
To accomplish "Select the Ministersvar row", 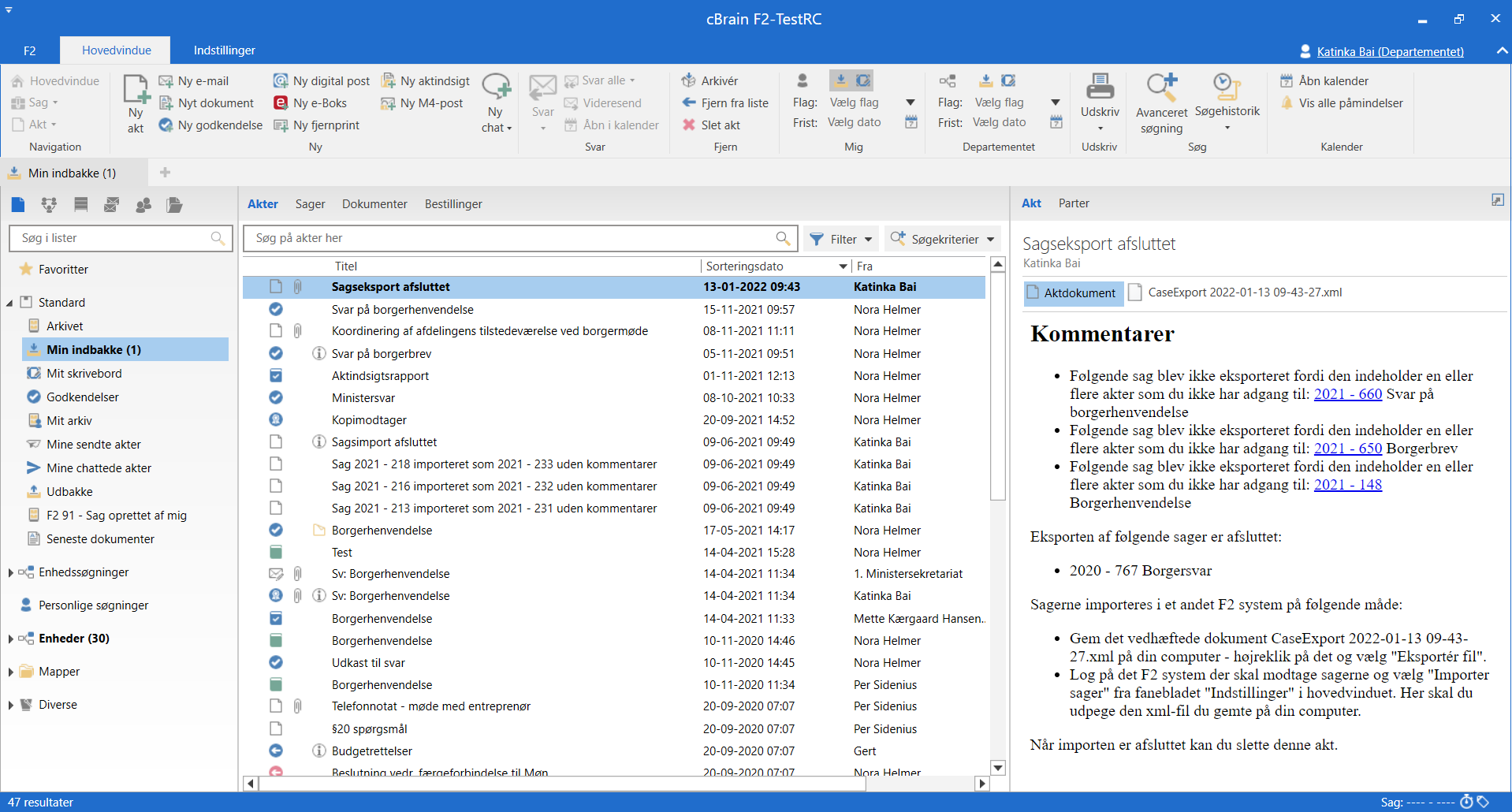I will [614, 398].
